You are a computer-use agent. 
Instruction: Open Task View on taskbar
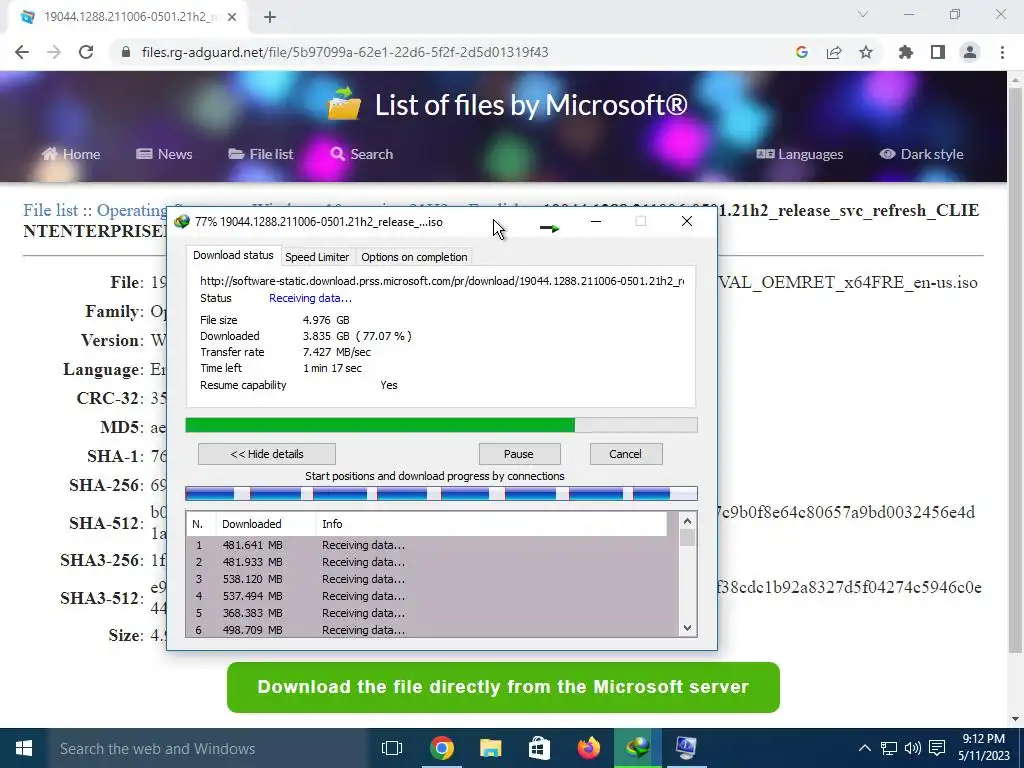point(392,748)
